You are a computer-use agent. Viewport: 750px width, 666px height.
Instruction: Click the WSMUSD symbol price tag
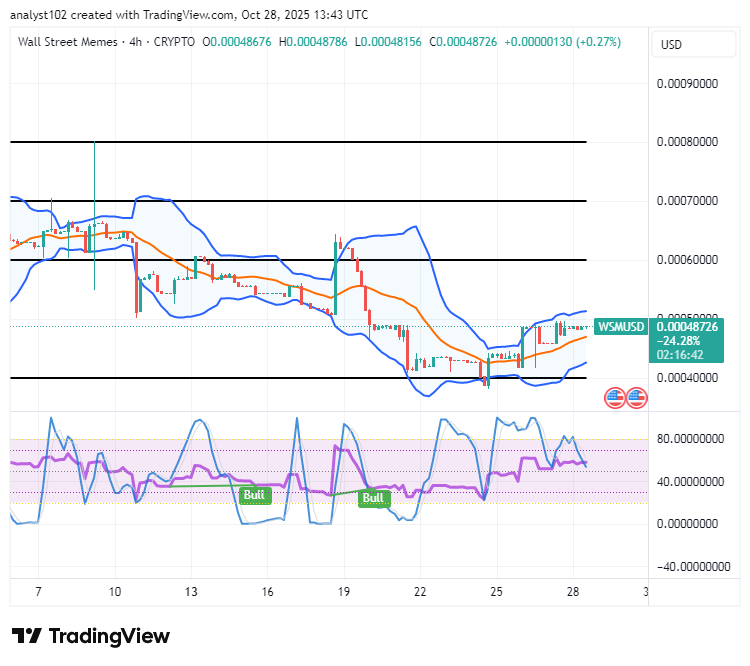(621, 327)
